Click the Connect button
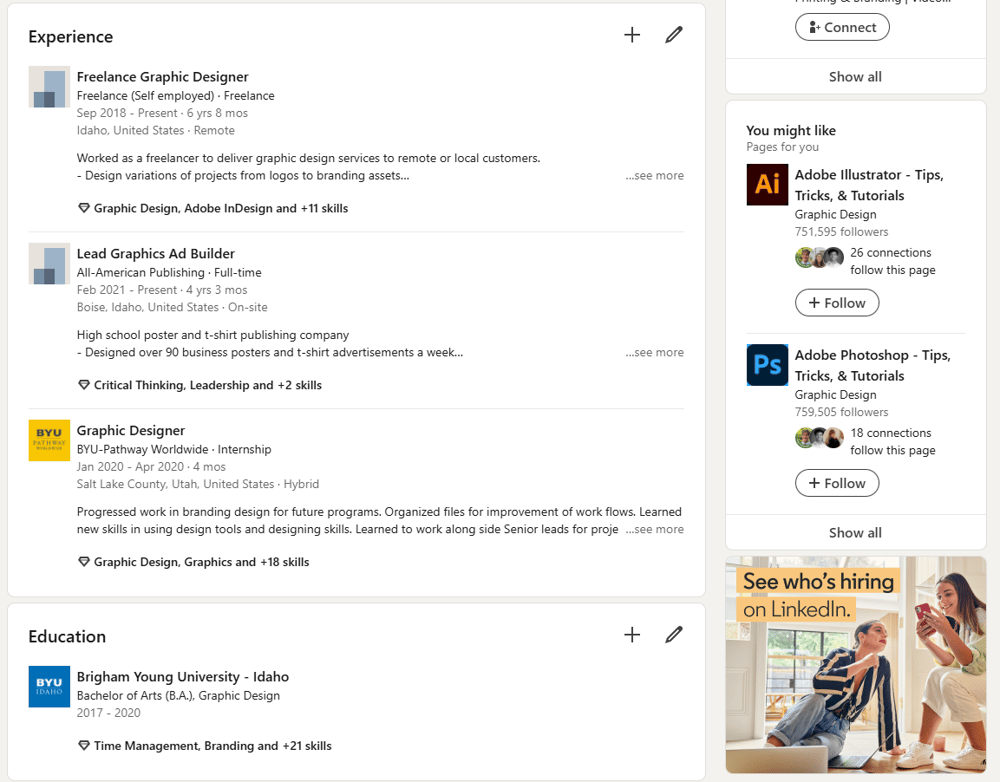Image resolution: width=1000 pixels, height=782 pixels. click(842, 27)
